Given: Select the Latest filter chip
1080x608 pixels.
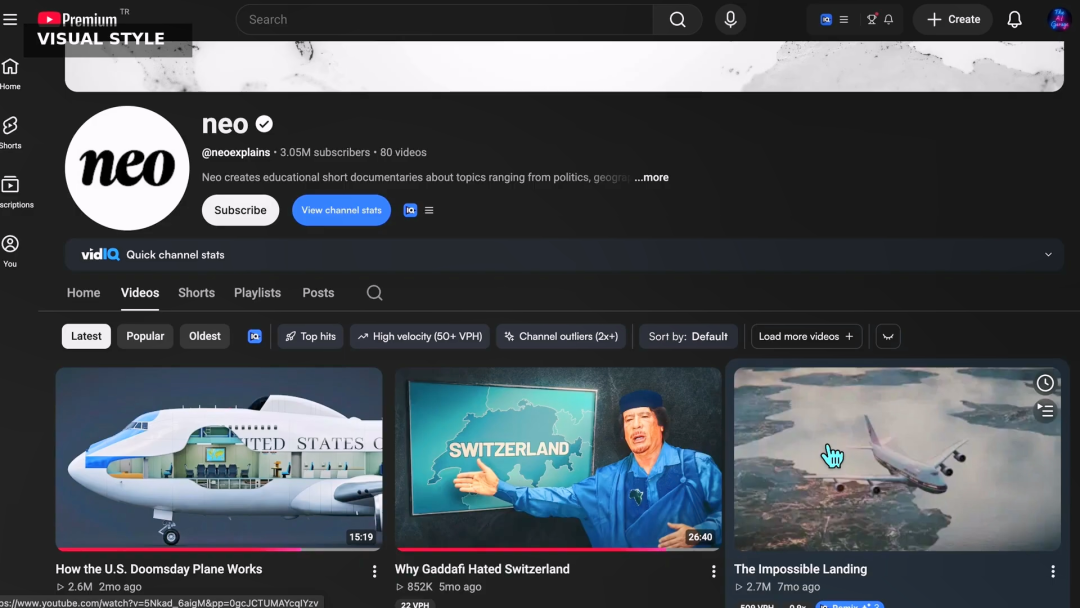Looking at the screenshot, I should pos(86,337).
